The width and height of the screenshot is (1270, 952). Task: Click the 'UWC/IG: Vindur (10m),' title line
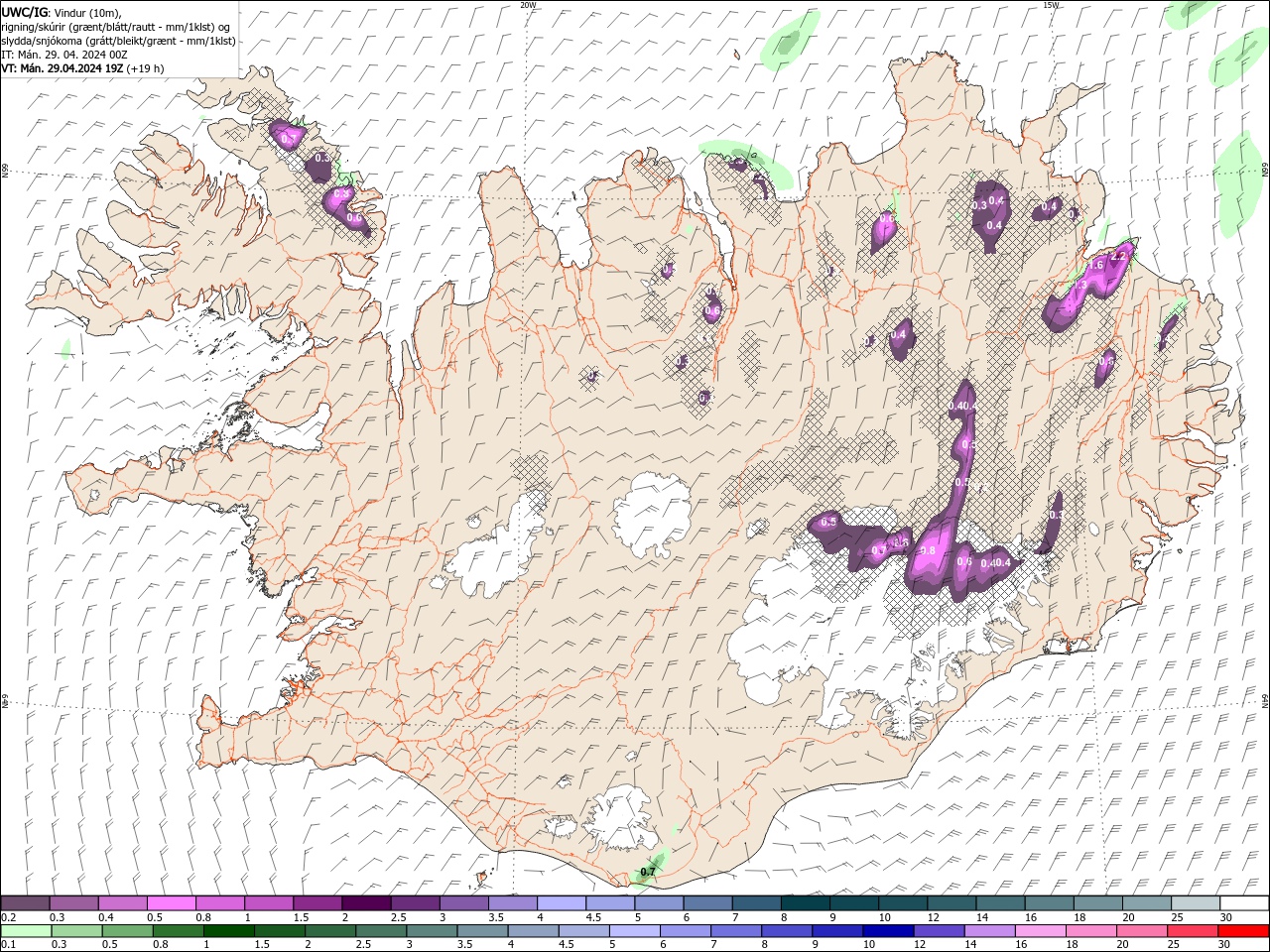62,12
